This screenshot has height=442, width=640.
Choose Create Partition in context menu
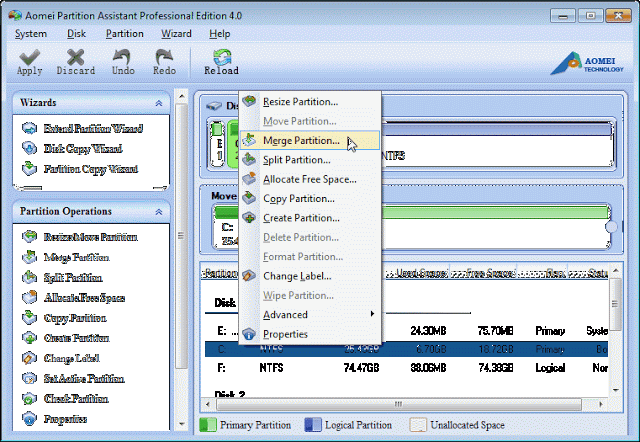[x=310, y=218]
